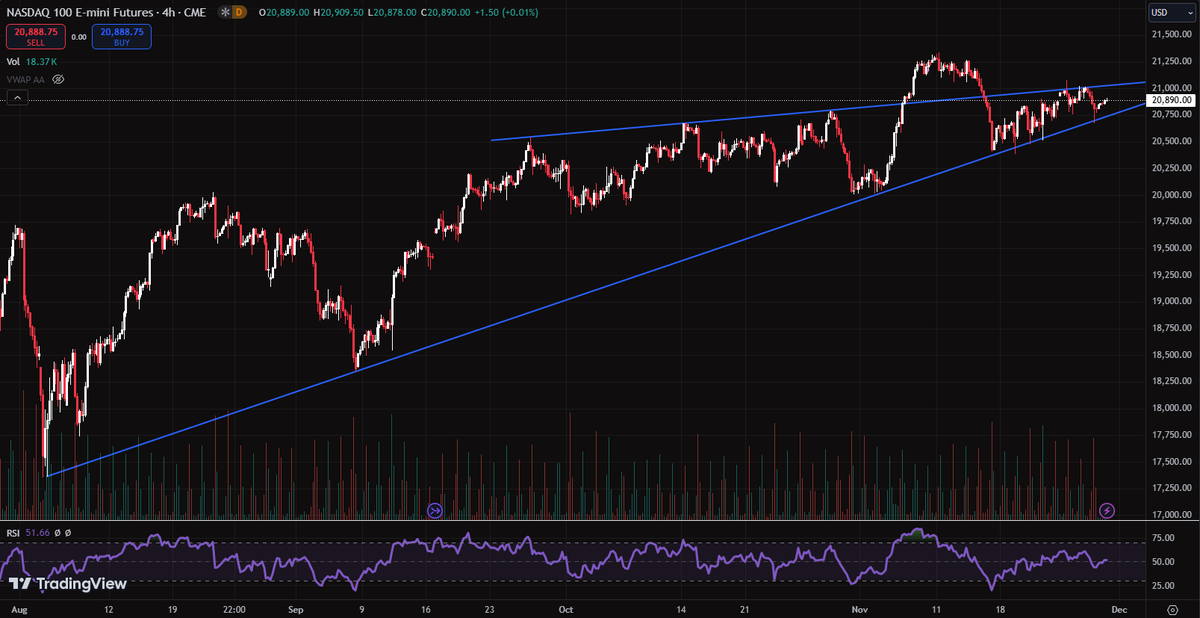The image size is (1200, 618).
Task: Click the volume value 18.37K
Action: (x=41, y=62)
